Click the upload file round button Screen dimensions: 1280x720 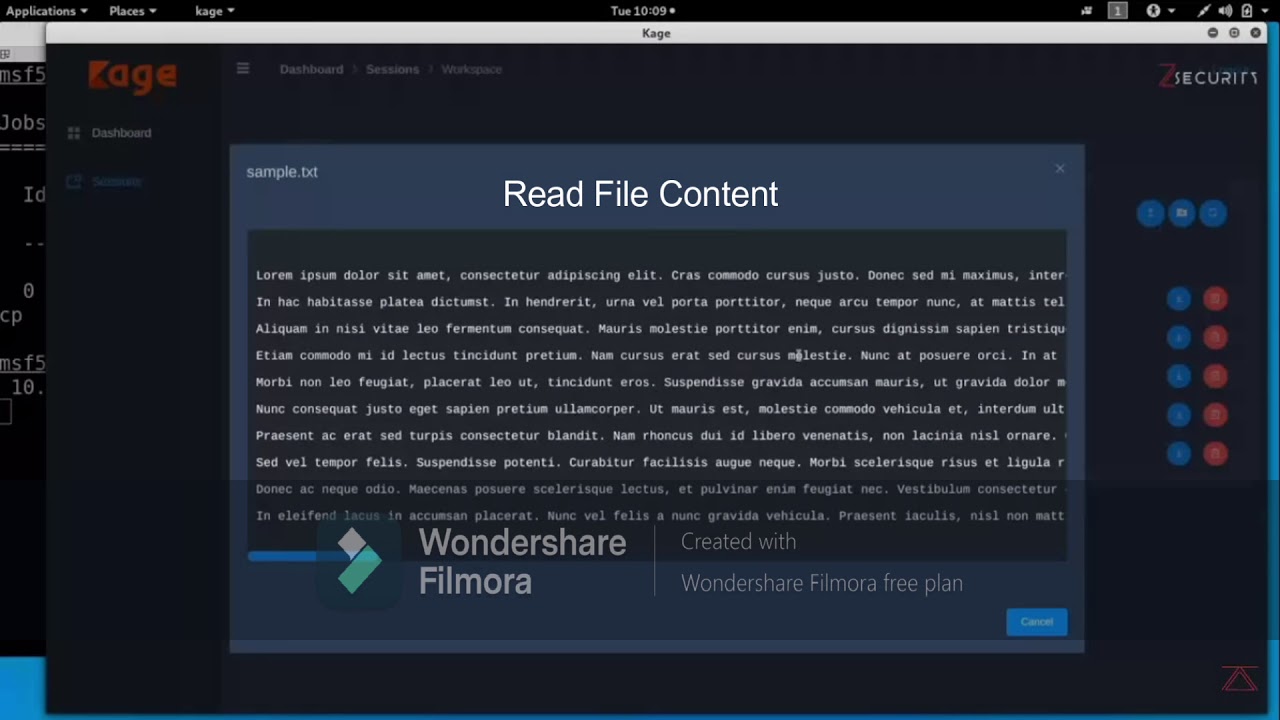[x=1150, y=213]
